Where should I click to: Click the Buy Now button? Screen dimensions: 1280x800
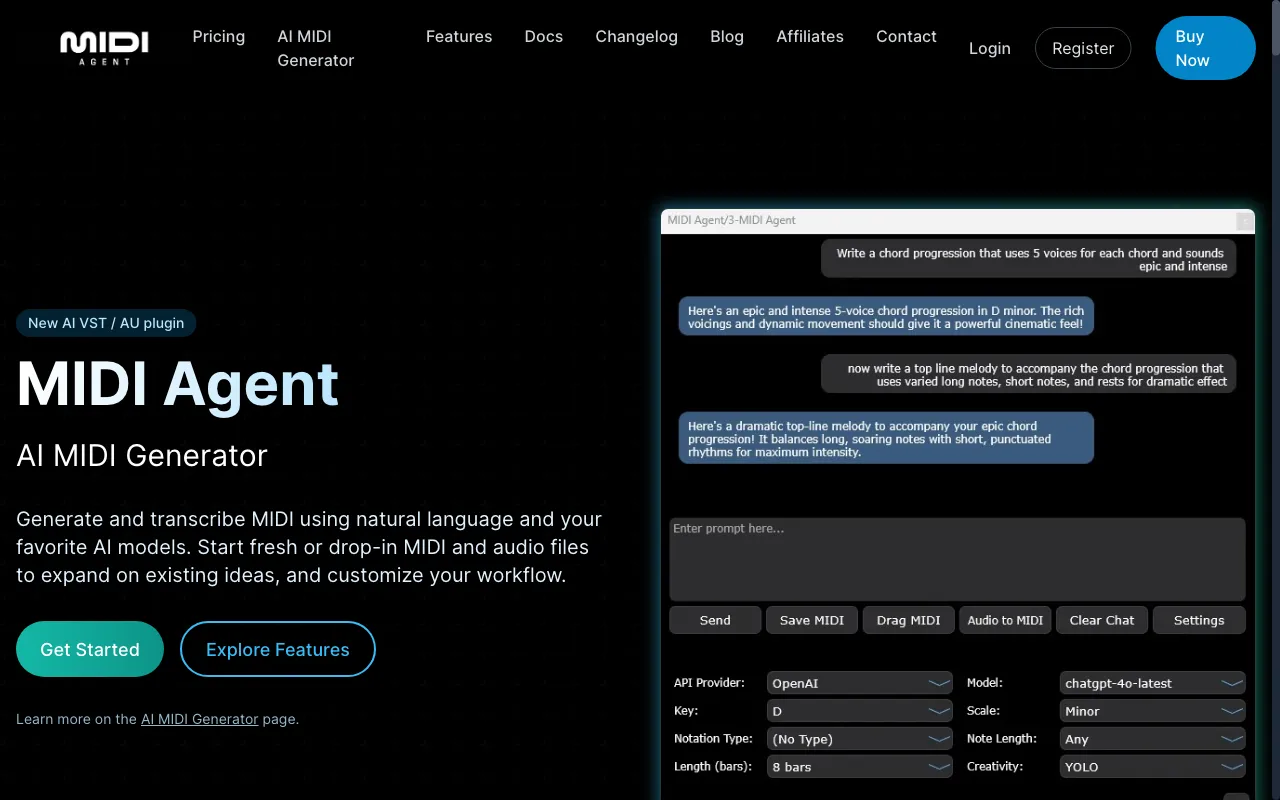1205,48
